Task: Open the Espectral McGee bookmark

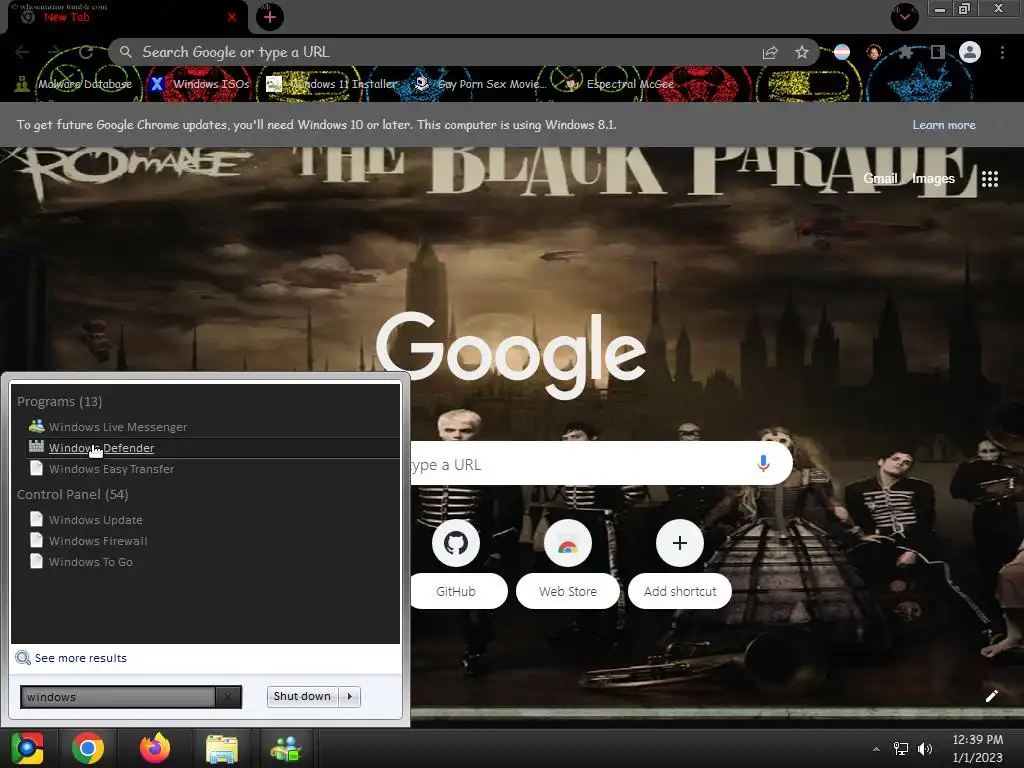Action: (x=620, y=84)
